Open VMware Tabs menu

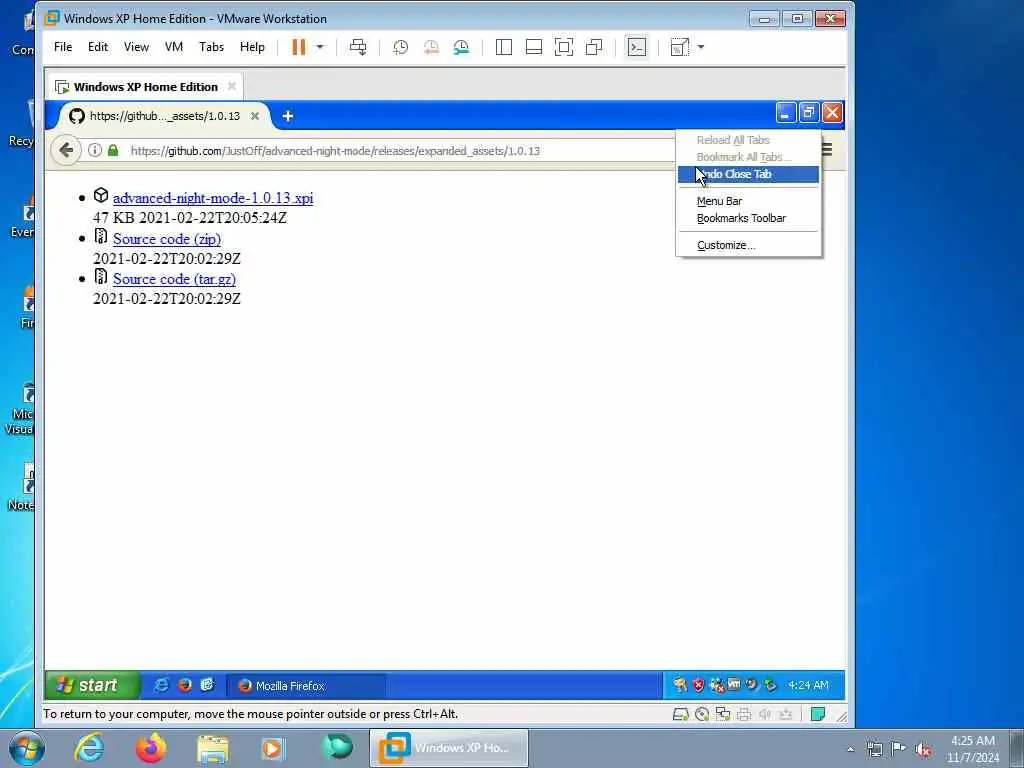[212, 47]
